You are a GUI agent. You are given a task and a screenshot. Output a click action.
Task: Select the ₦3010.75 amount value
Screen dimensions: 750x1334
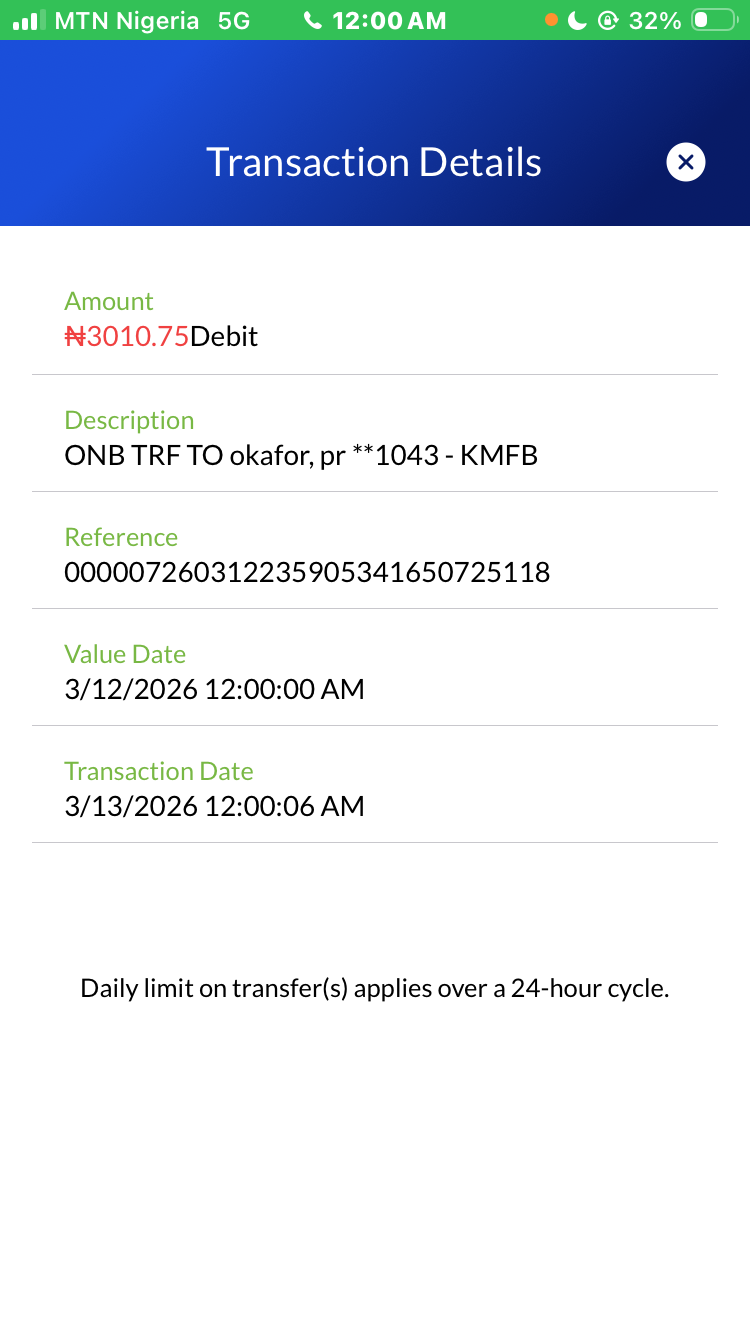point(127,336)
